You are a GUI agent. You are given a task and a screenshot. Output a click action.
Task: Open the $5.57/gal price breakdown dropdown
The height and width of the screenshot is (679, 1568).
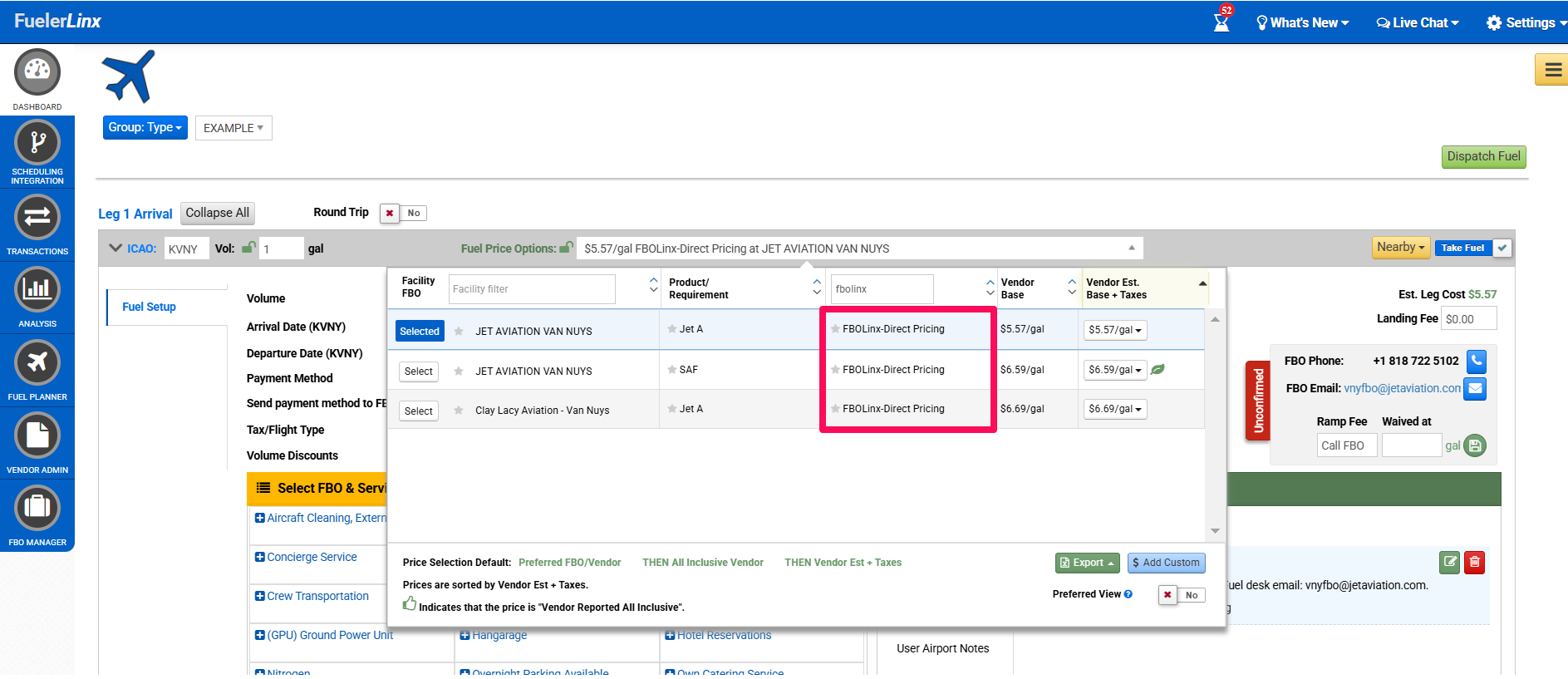1115,330
